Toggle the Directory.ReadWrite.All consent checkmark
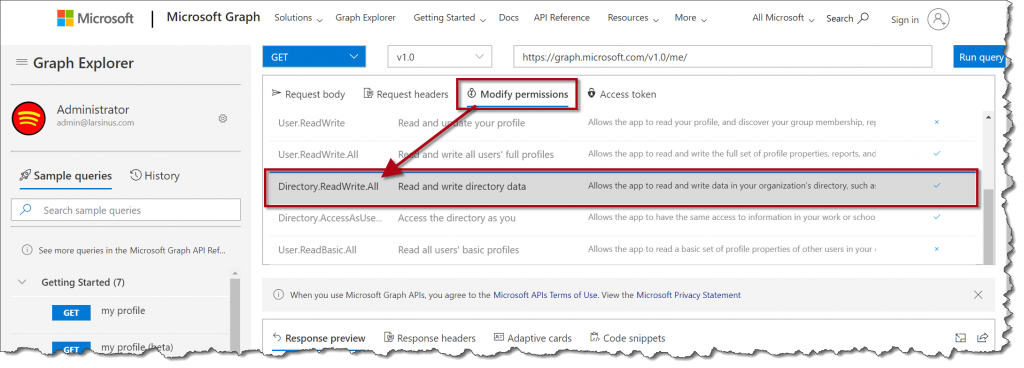Viewport: 1024px width, 368px height. (x=936, y=186)
